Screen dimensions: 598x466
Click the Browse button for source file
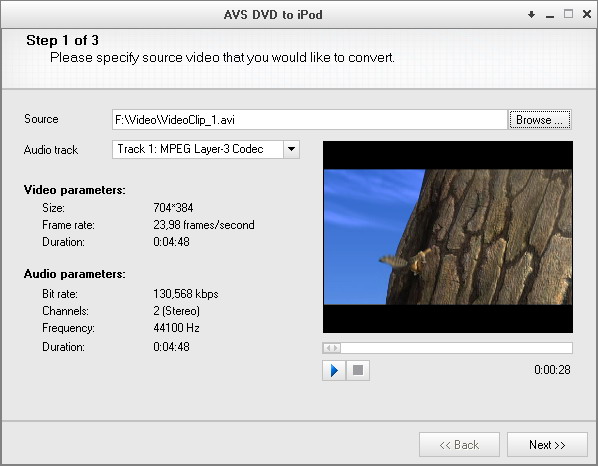pyautogui.click(x=540, y=120)
